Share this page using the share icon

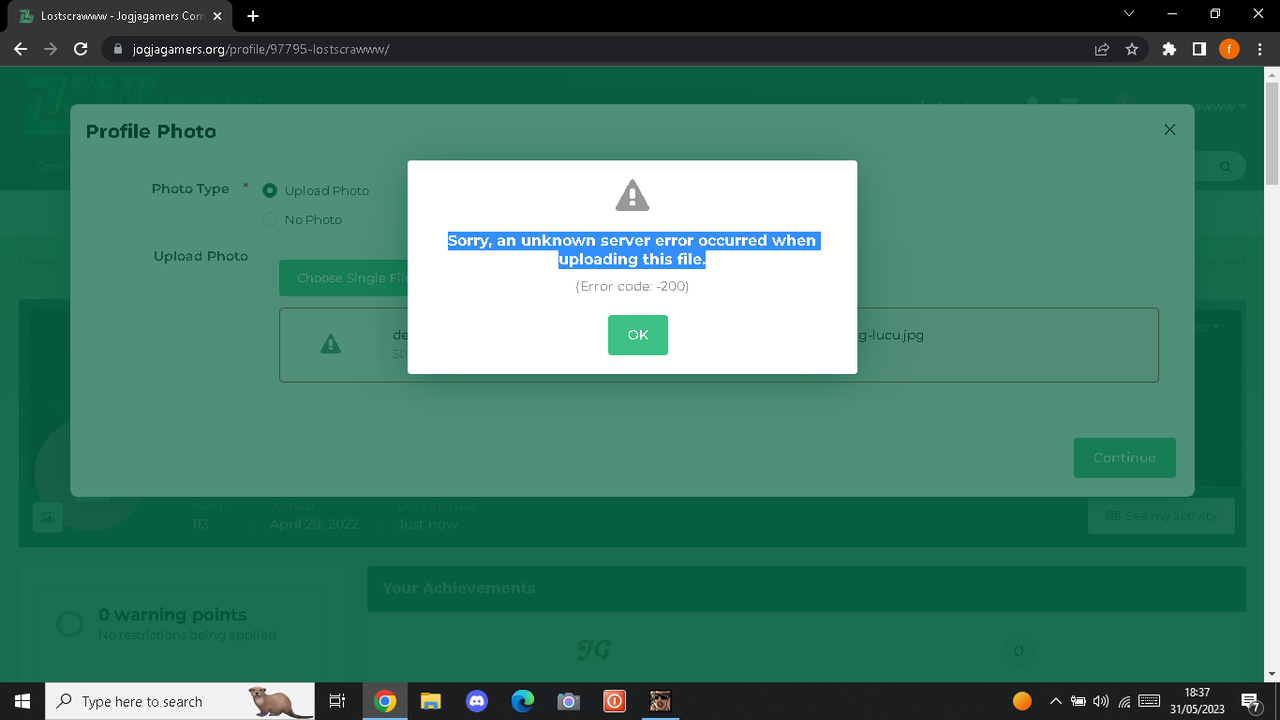click(x=1102, y=49)
